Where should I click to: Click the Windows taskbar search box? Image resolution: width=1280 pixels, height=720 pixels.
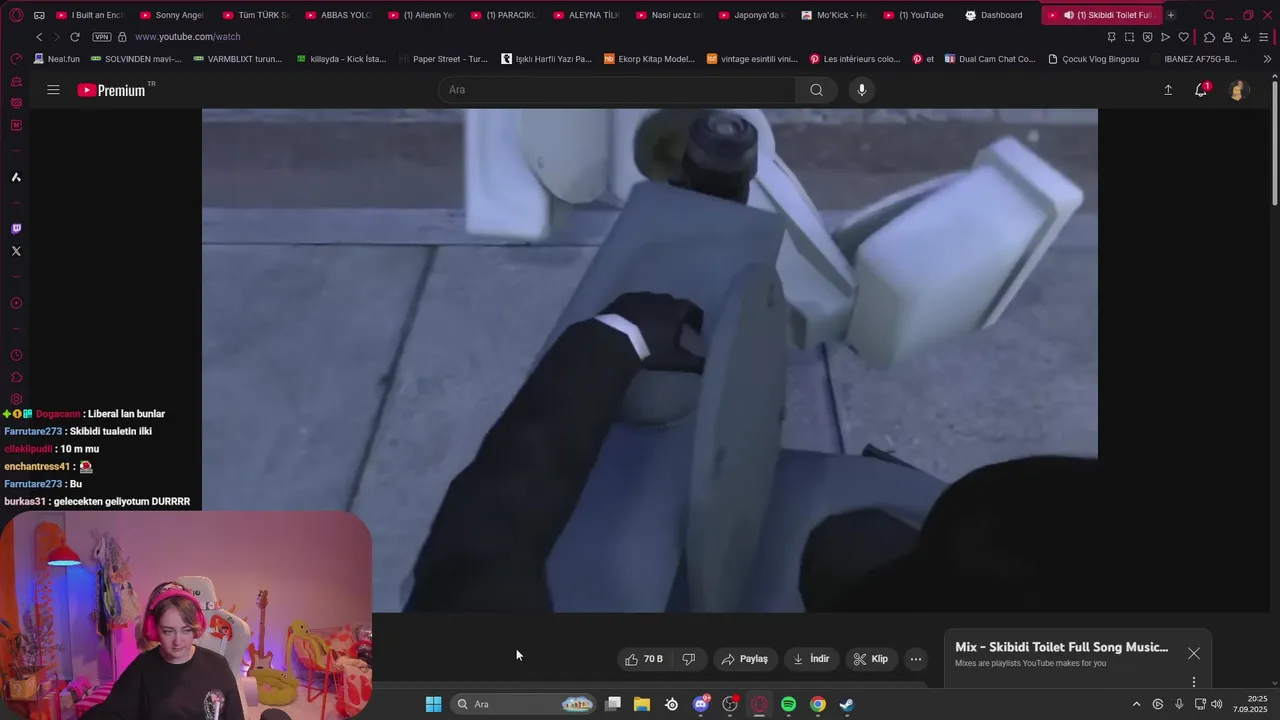[x=523, y=704]
